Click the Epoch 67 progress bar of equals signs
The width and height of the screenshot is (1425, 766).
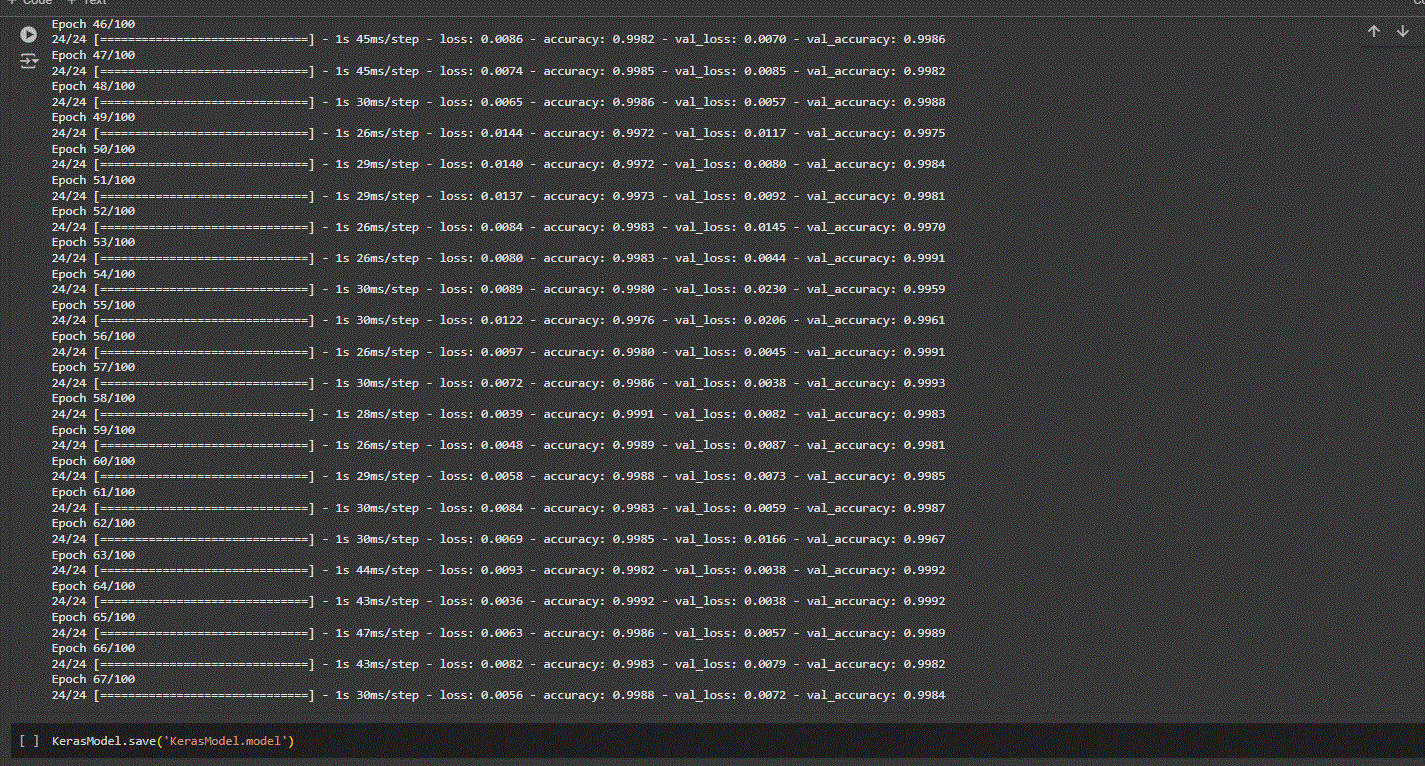point(204,695)
